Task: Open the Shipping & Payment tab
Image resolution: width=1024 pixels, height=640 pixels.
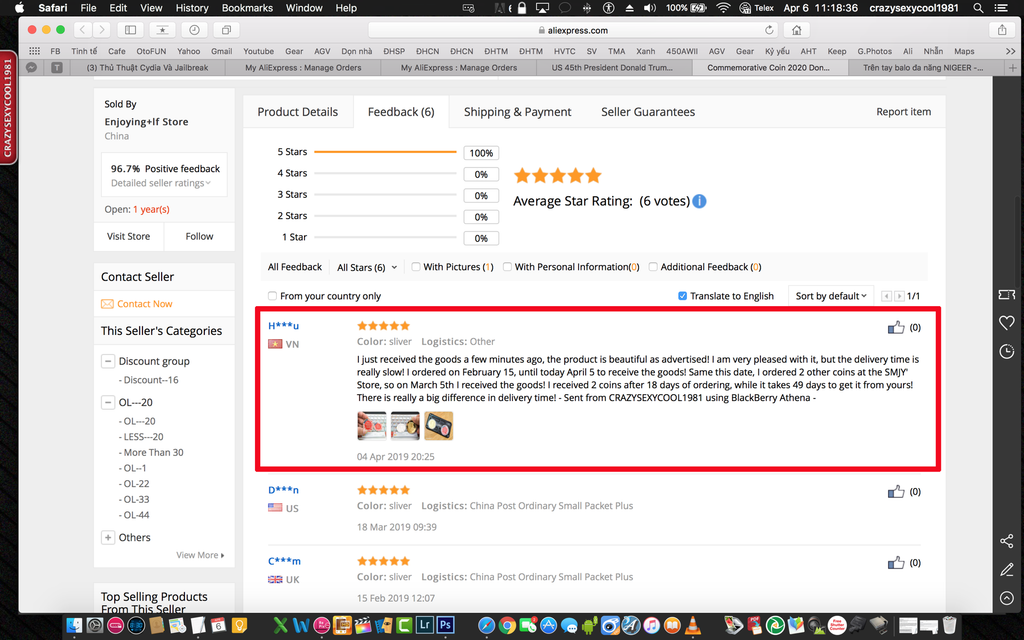Action: click(517, 112)
